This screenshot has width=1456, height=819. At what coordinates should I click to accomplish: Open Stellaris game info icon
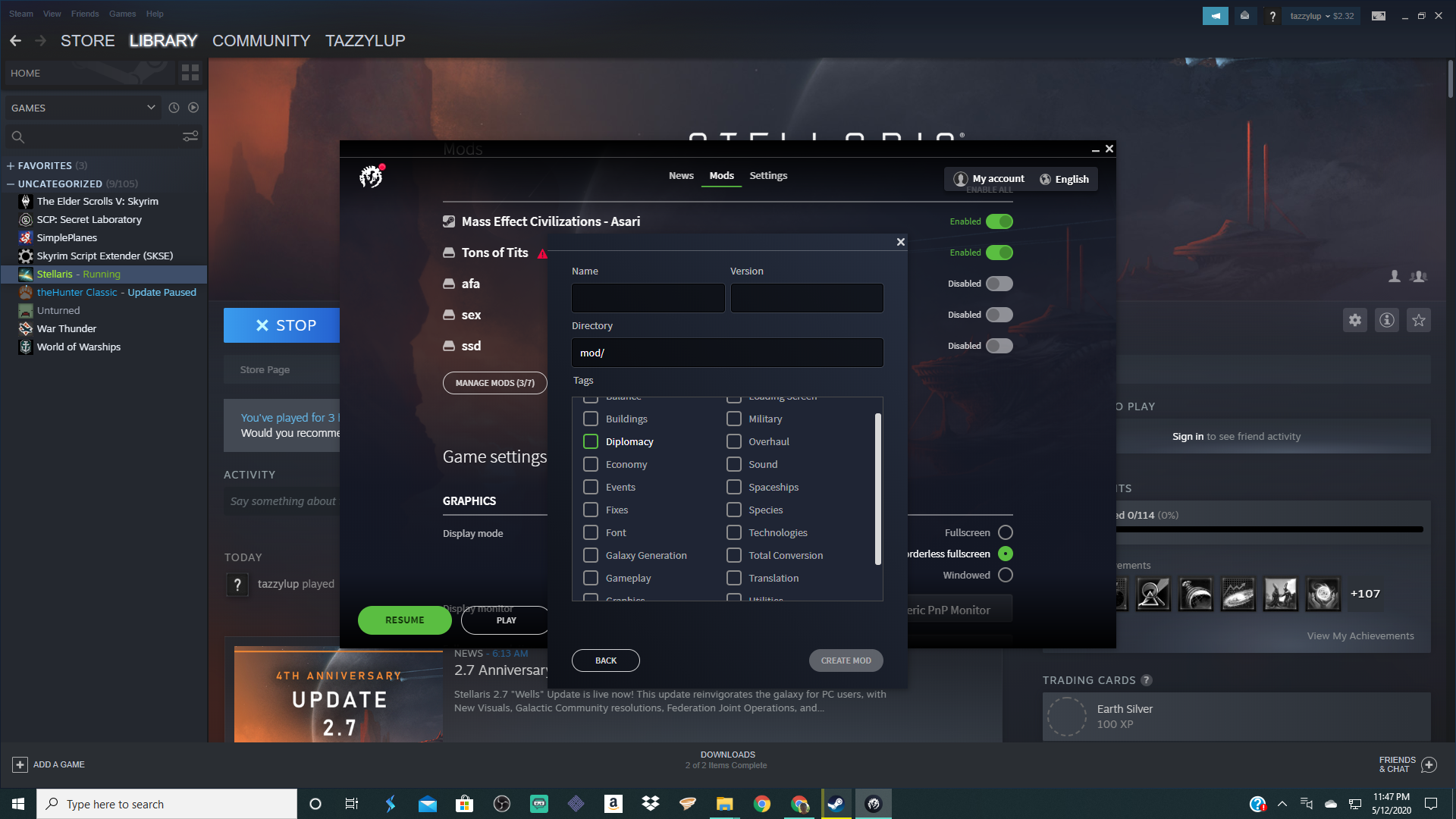point(1387,320)
